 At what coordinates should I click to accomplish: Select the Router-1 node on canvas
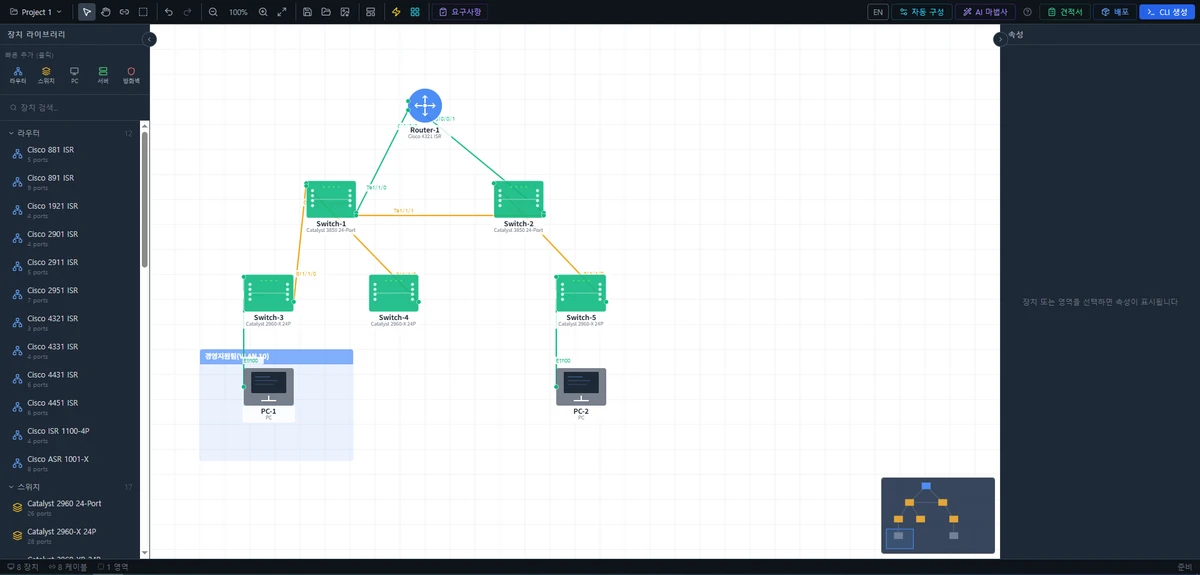(x=425, y=106)
